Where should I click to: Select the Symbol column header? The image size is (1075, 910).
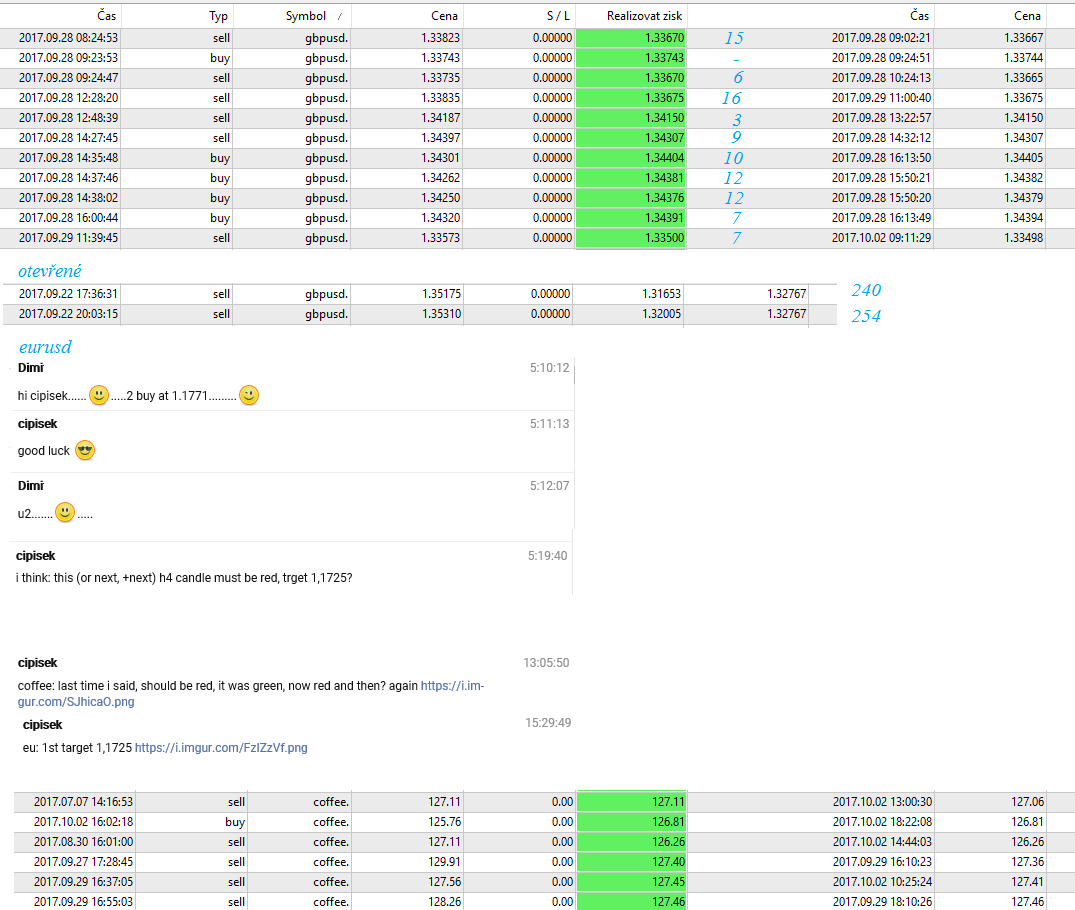pyautogui.click(x=305, y=16)
